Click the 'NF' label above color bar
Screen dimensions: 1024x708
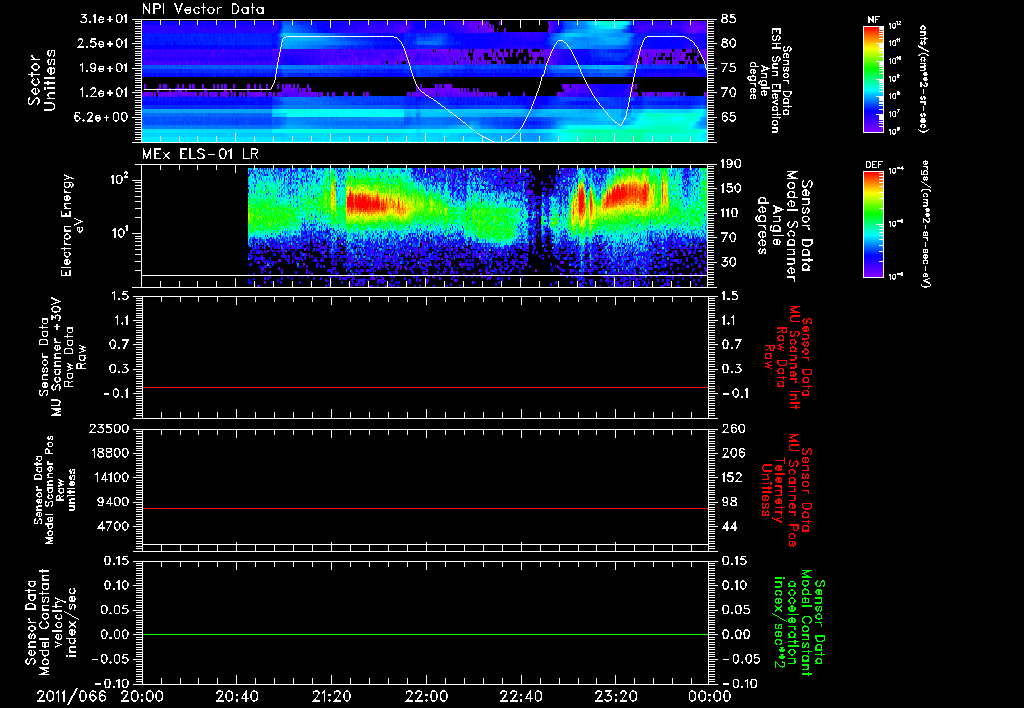[x=874, y=20]
